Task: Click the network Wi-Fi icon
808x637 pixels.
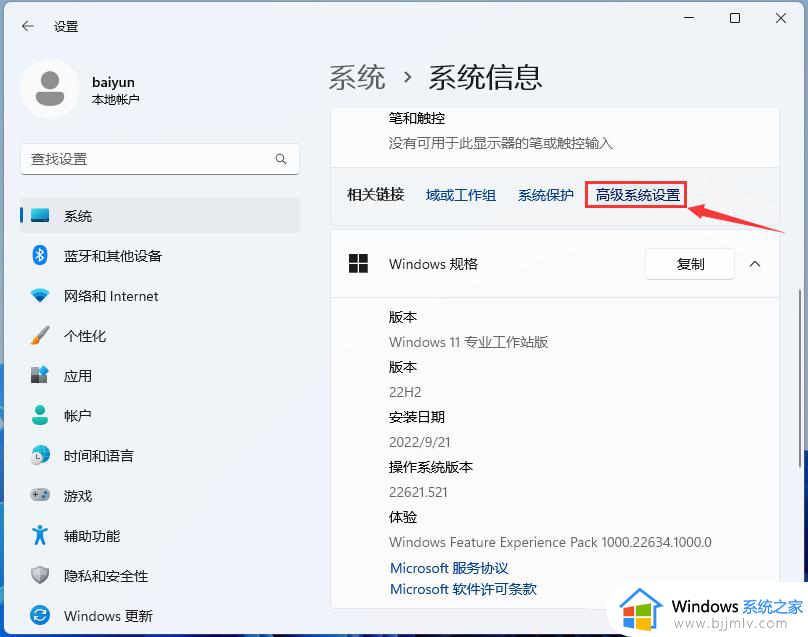Action: click(x=40, y=295)
